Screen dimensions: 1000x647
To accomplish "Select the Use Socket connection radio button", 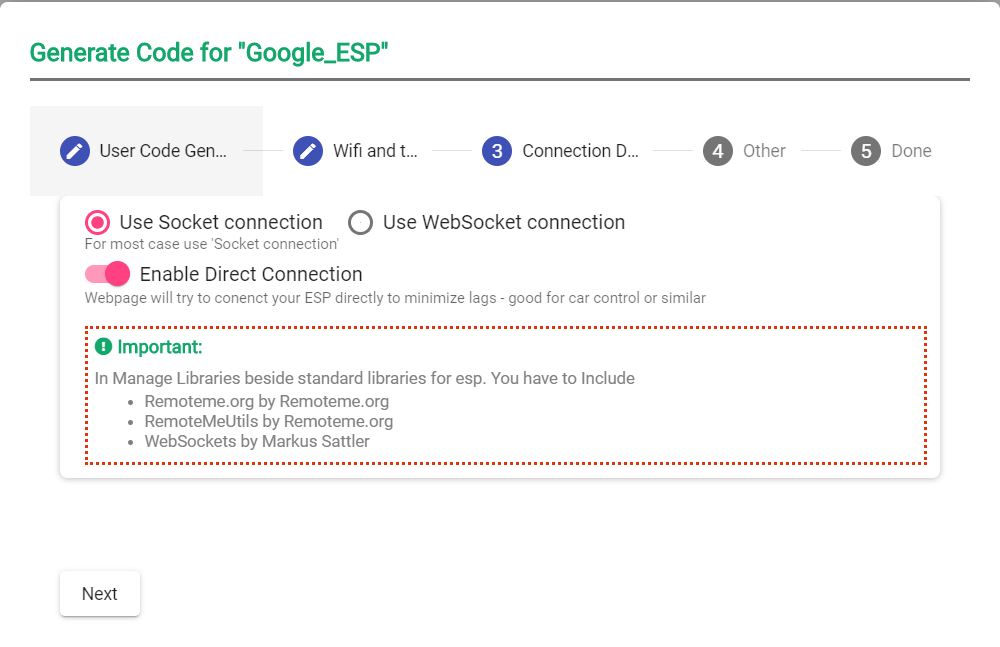I will pos(98,222).
